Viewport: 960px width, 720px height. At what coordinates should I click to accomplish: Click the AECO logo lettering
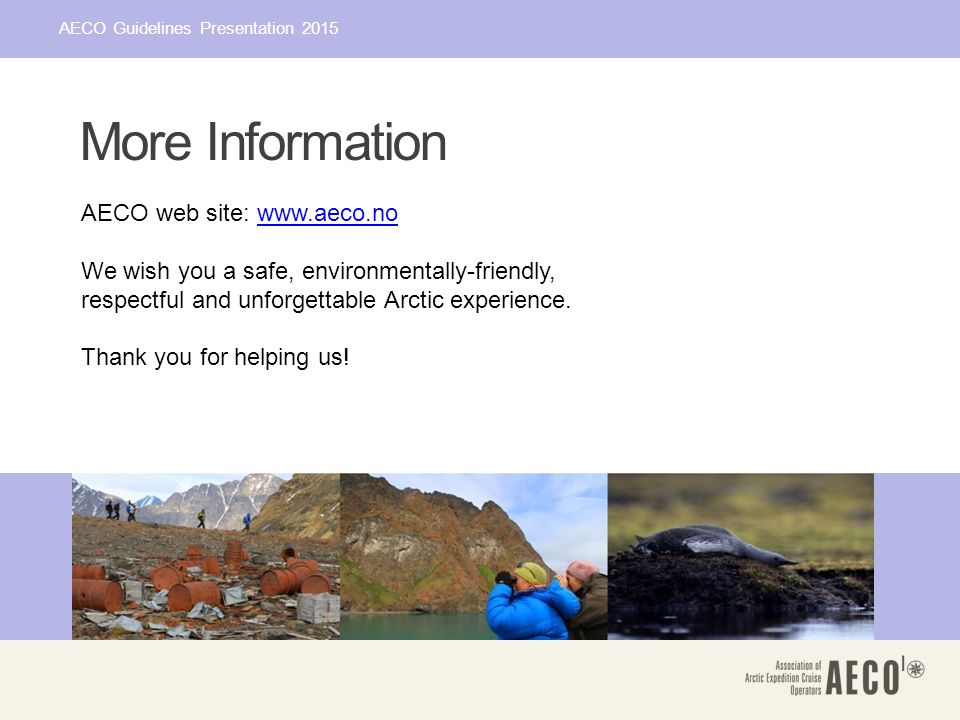coord(863,677)
